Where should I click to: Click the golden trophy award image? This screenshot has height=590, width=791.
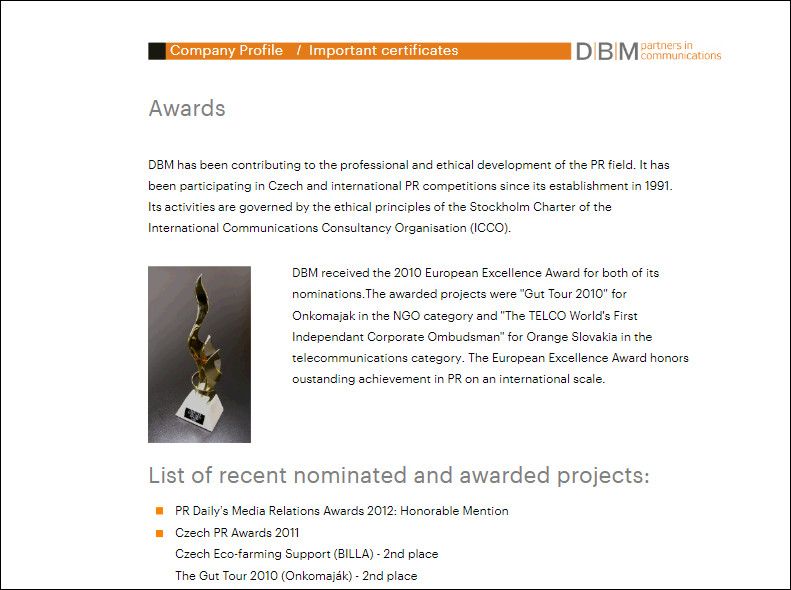199,355
